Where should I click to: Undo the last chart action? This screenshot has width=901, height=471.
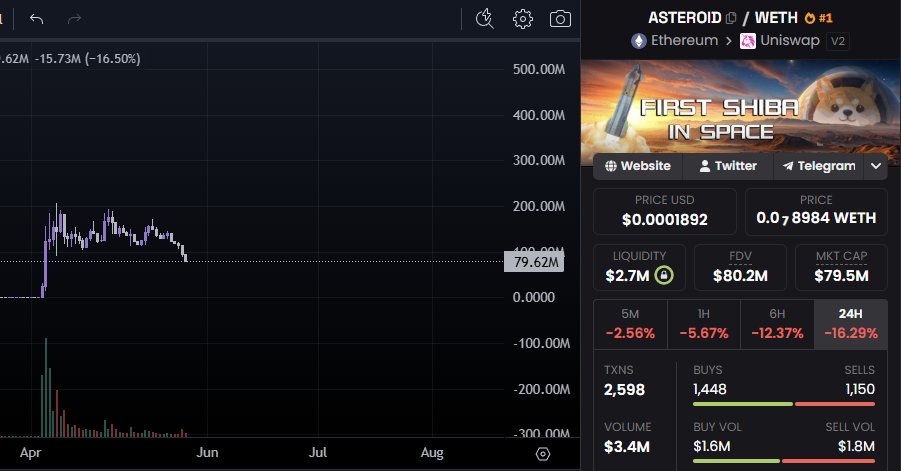pos(36,19)
